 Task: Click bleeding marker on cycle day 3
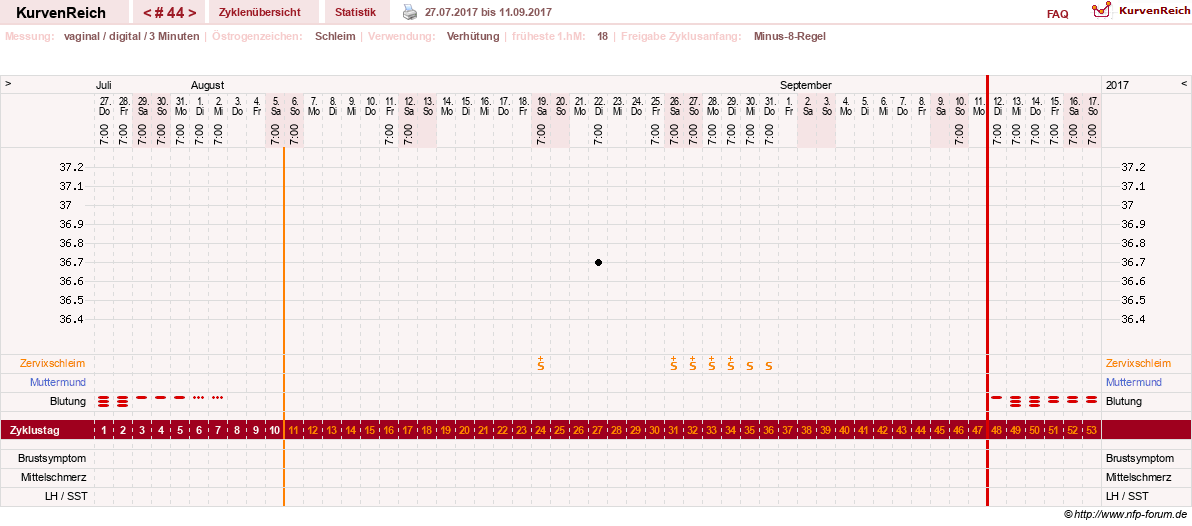coord(141,397)
